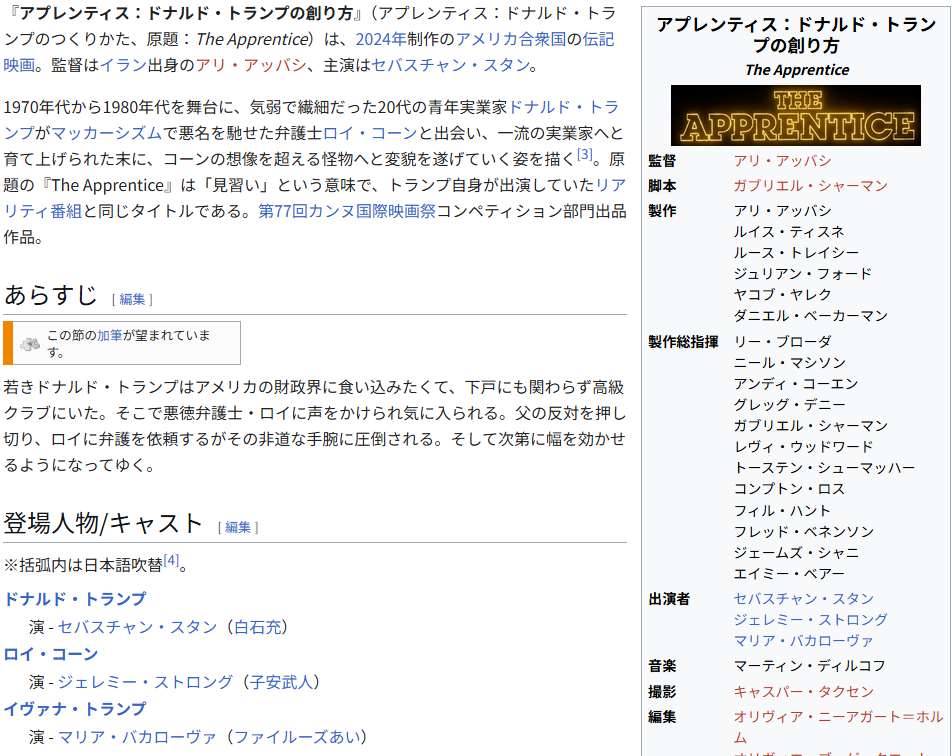Click citation footnote 3

tap(585, 154)
